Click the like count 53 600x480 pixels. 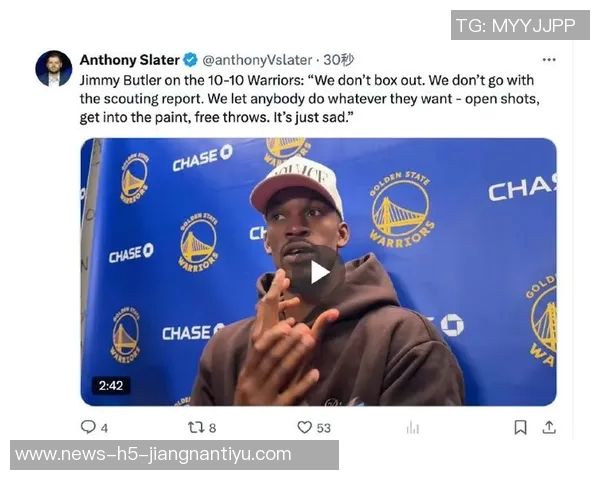click(323, 428)
